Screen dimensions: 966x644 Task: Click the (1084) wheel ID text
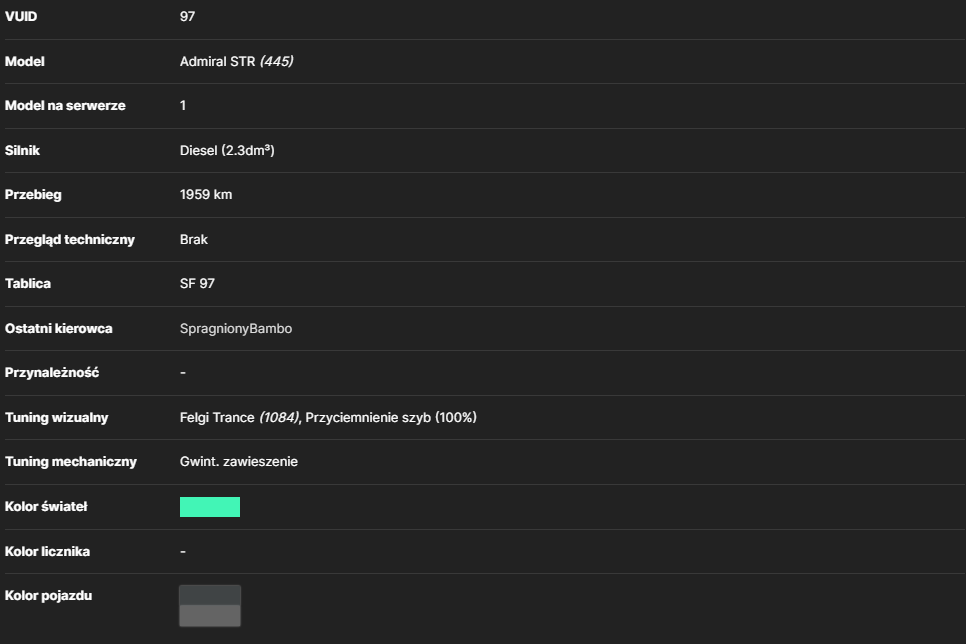[279, 417]
